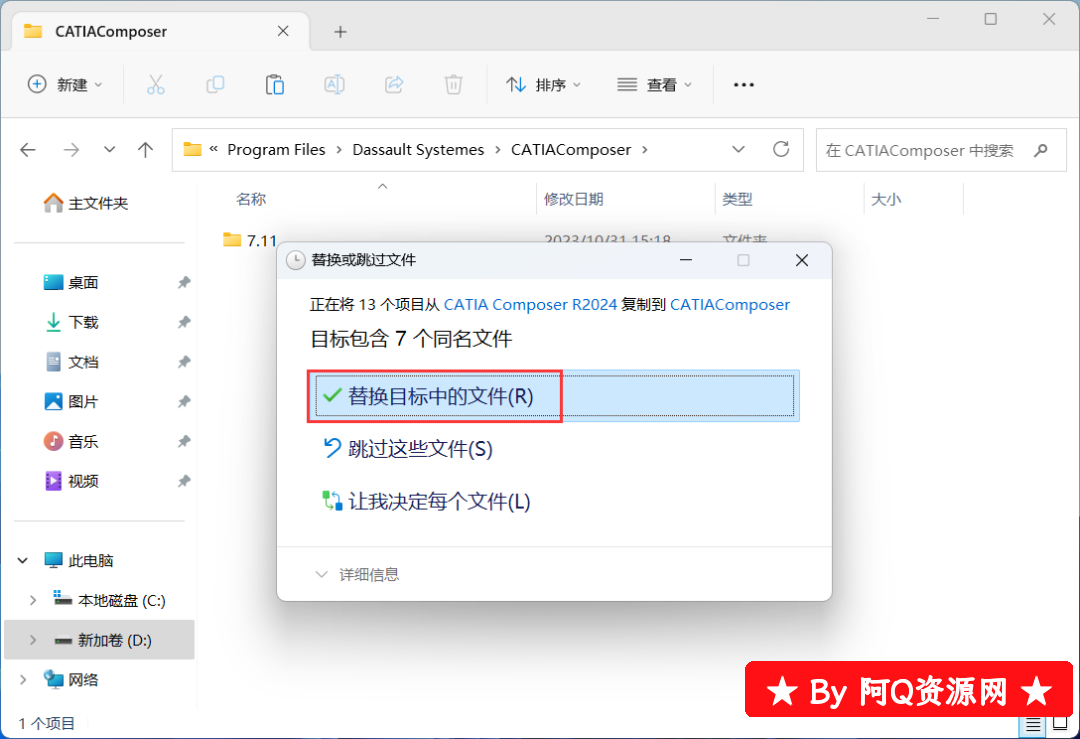Expand 详细信息 in the dialog
1080x739 pixels.
(x=357, y=574)
